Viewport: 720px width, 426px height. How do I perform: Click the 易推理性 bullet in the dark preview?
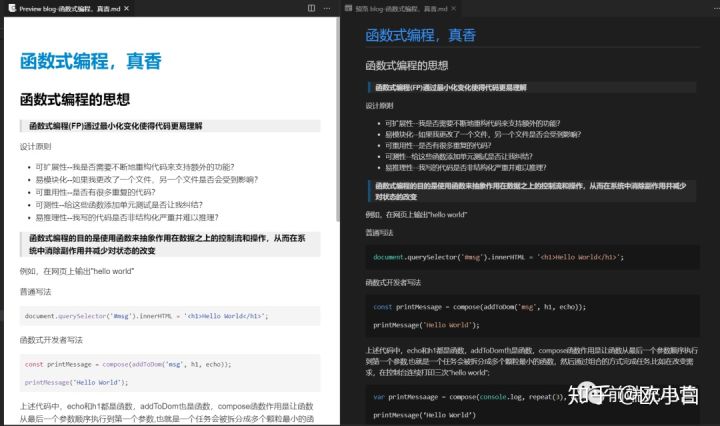pyautogui.click(x=466, y=168)
